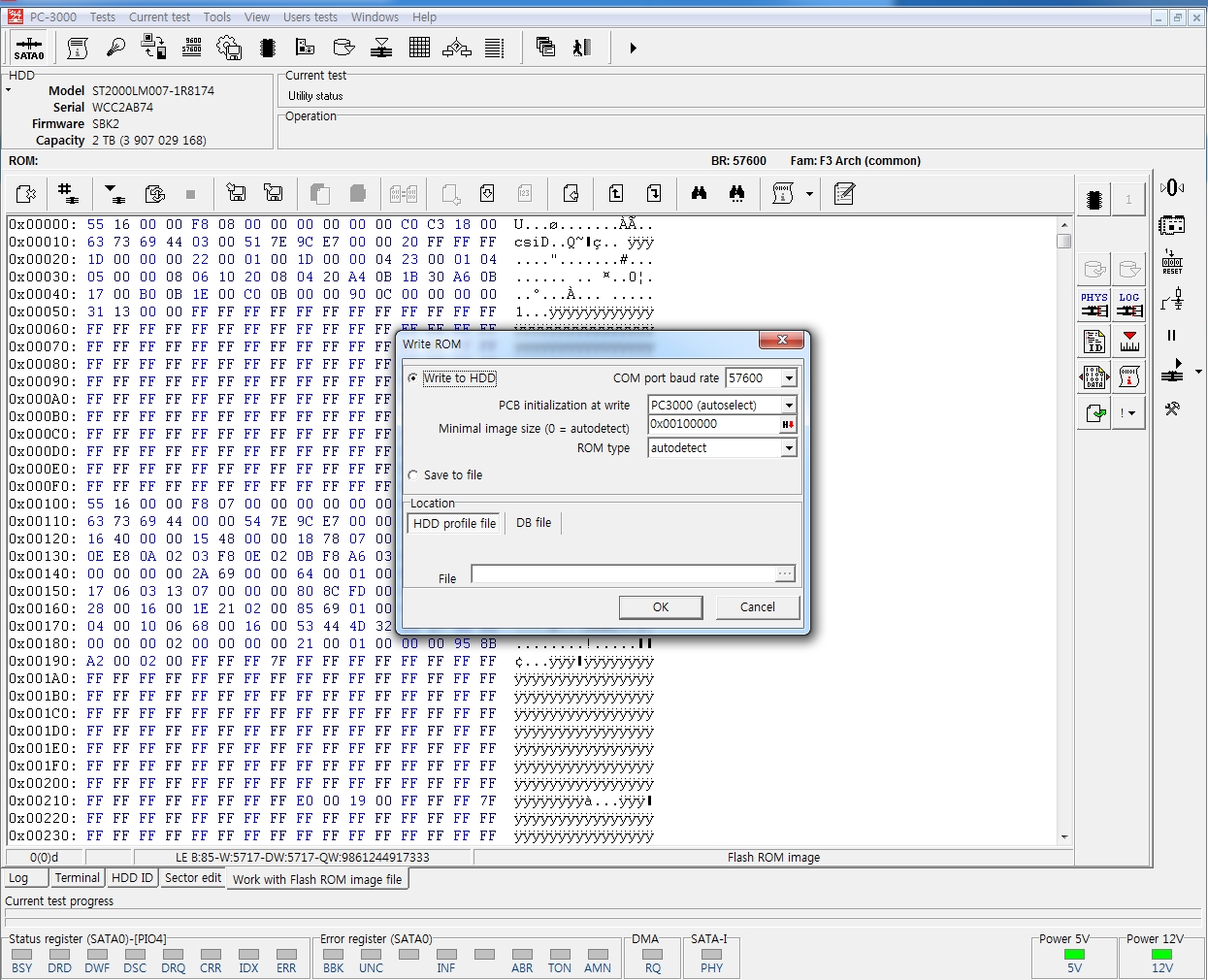Cancel the Write ROM dialog
The image size is (1208, 980).
(757, 607)
